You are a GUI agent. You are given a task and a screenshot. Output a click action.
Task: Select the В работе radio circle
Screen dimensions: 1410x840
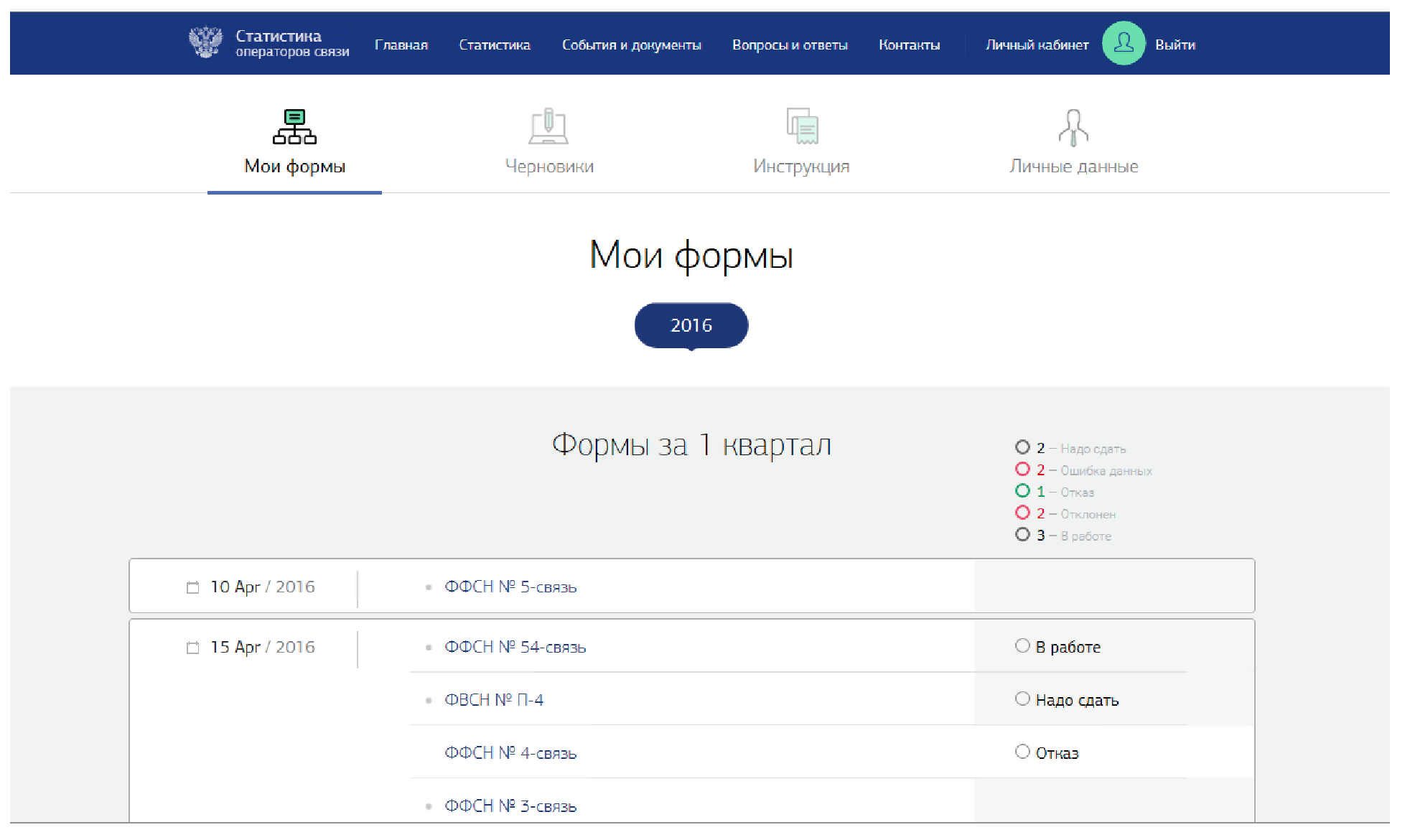pyautogui.click(x=1022, y=646)
